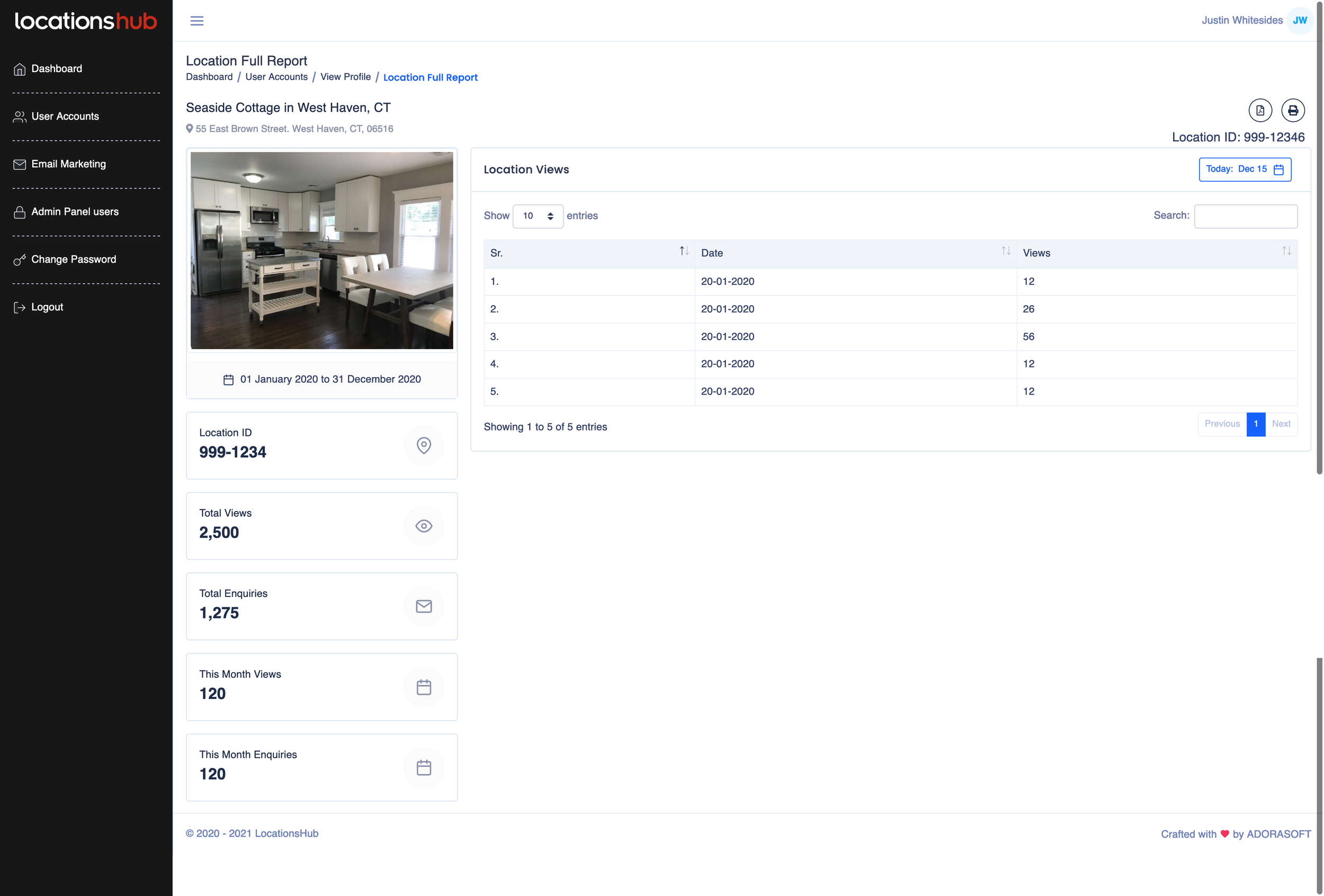Click the Location Views panel heading

[x=526, y=170]
